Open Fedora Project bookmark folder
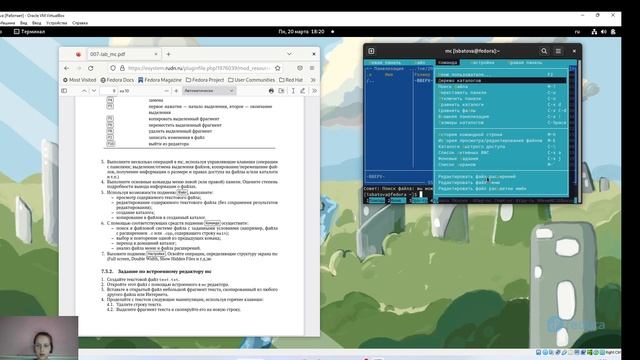This screenshot has width=640, height=360. [x=205, y=80]
